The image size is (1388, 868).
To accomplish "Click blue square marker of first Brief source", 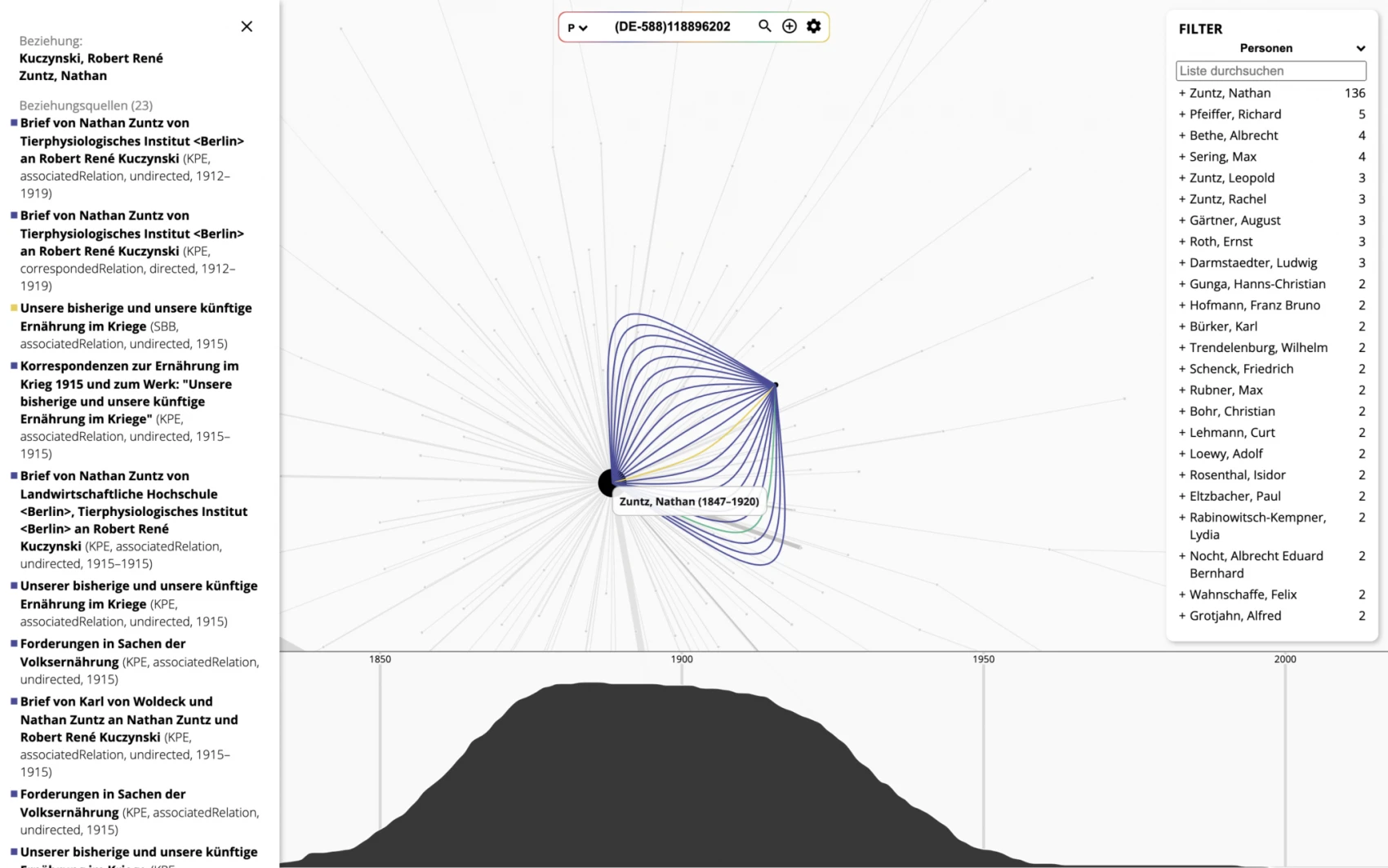I will click(14, 123).
